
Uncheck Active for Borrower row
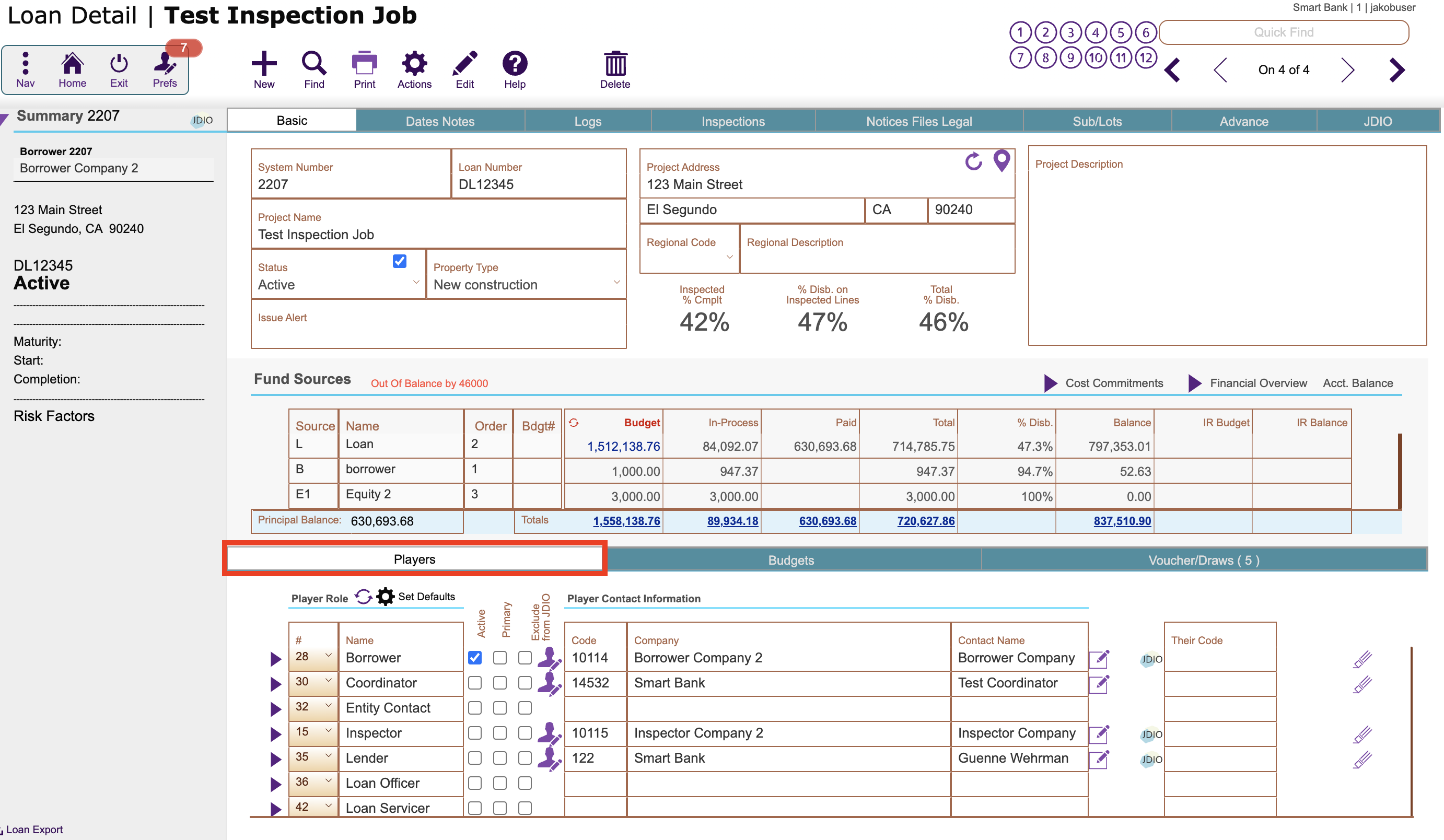pyautogui.click(x=474, y=658)
